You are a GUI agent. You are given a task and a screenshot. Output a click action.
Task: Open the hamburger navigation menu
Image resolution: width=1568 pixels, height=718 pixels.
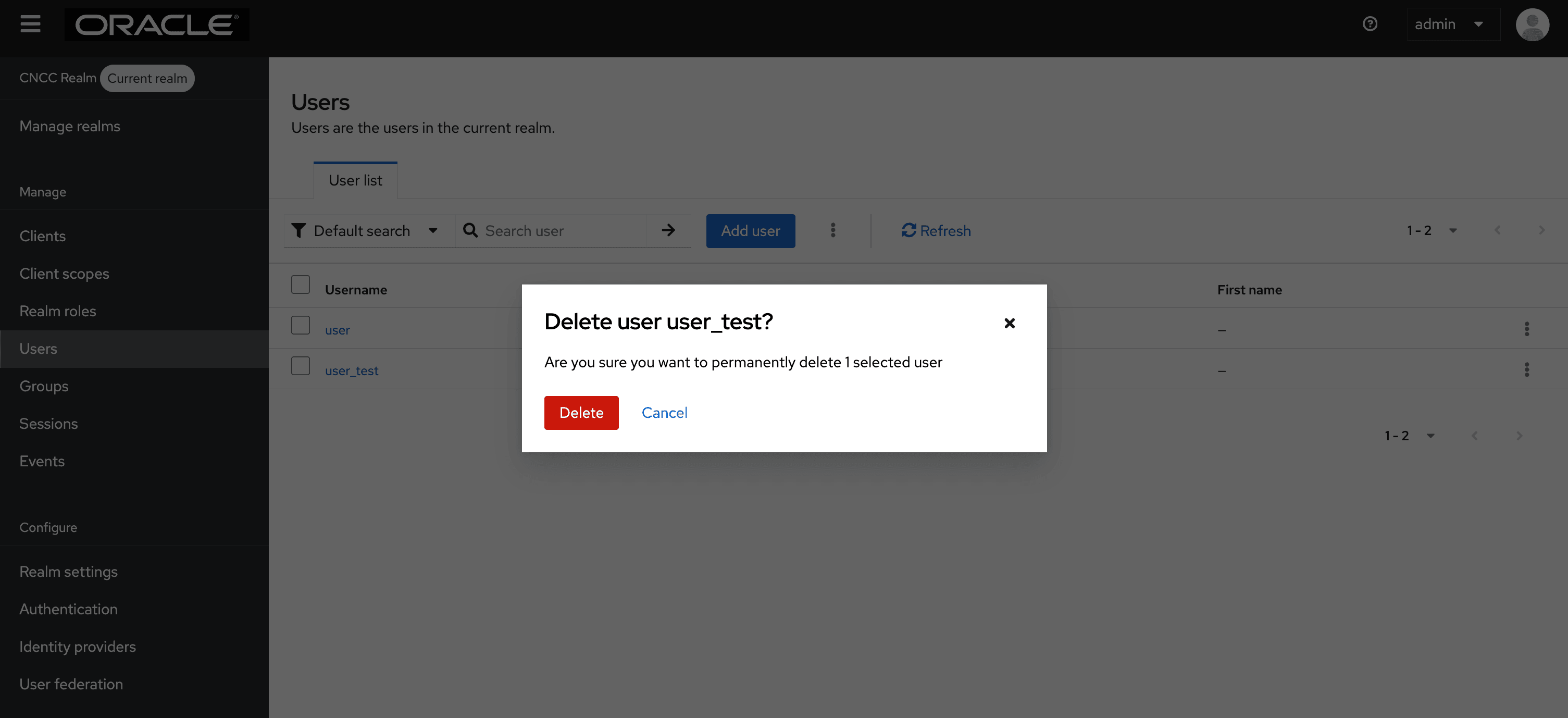30,24
